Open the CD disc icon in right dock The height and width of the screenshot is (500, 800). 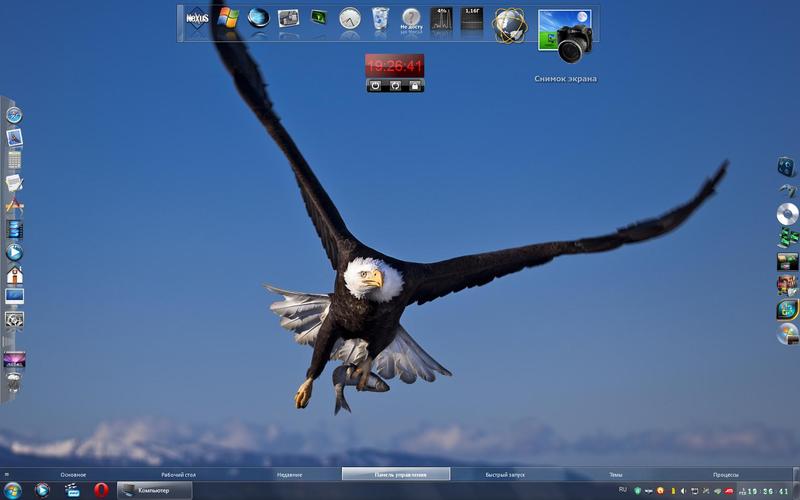click(x=787, y=214)
